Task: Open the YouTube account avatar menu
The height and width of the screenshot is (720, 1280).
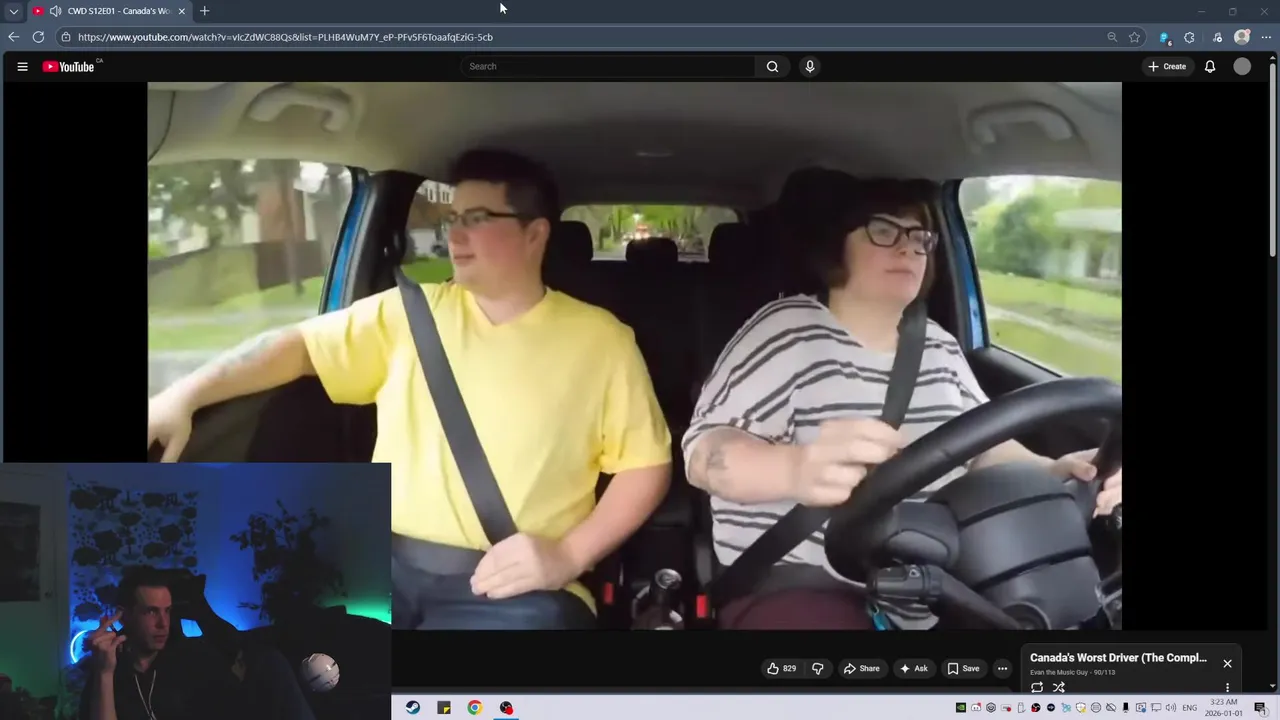Action: [x=1242, y=67]
